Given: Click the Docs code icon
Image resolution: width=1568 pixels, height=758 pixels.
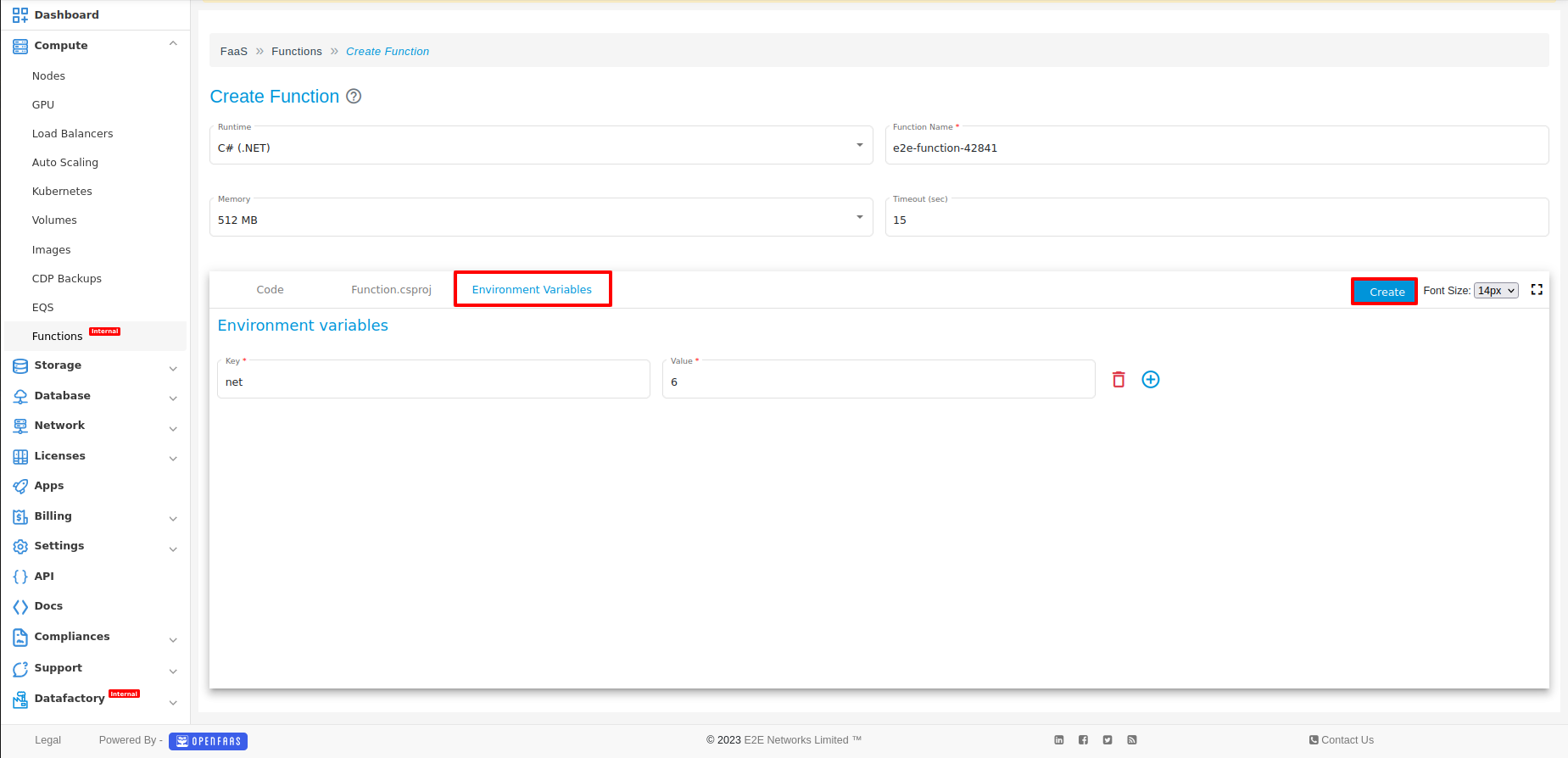Looking at the screenshot, I should coord(20,606).
